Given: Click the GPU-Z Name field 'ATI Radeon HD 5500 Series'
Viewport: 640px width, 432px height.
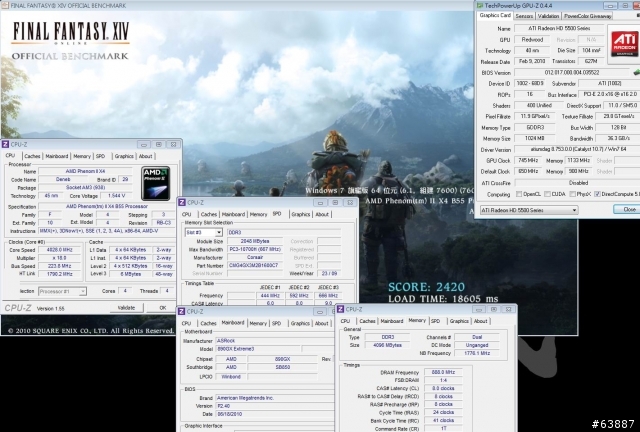Looking at the screenshot, I should pos(559,28).
